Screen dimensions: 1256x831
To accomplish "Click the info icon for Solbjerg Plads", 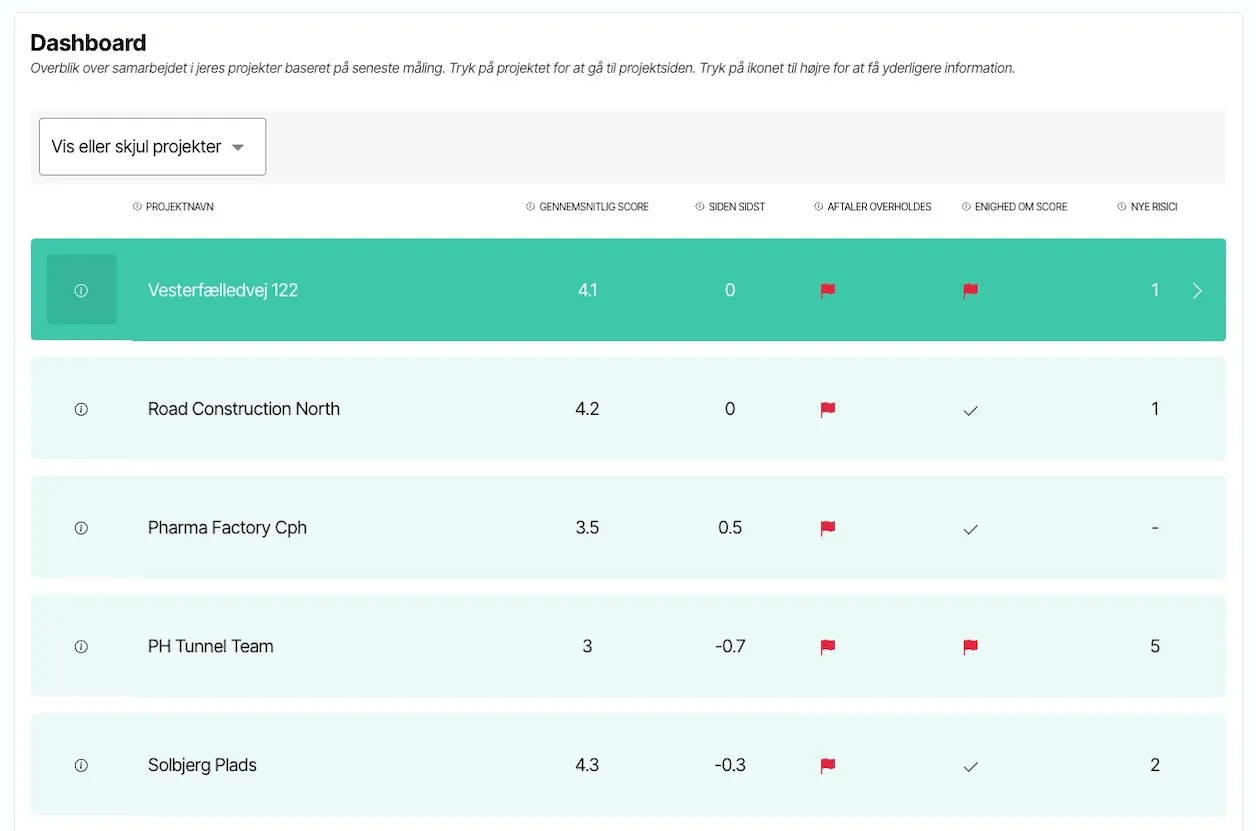I will coord(81,766).
